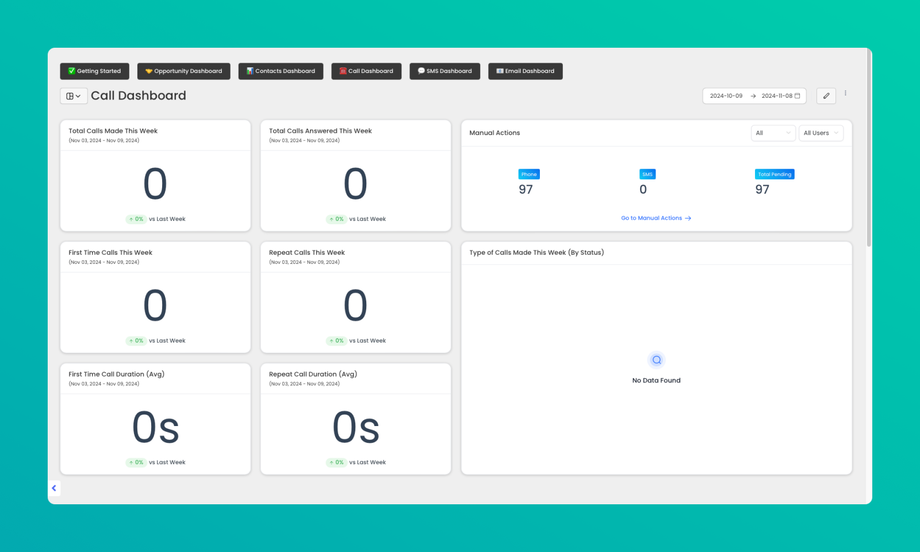The height and width of the screenshot is (552, 920).
Task: Open the three-dot more options menu
Action: coord(845,93)
